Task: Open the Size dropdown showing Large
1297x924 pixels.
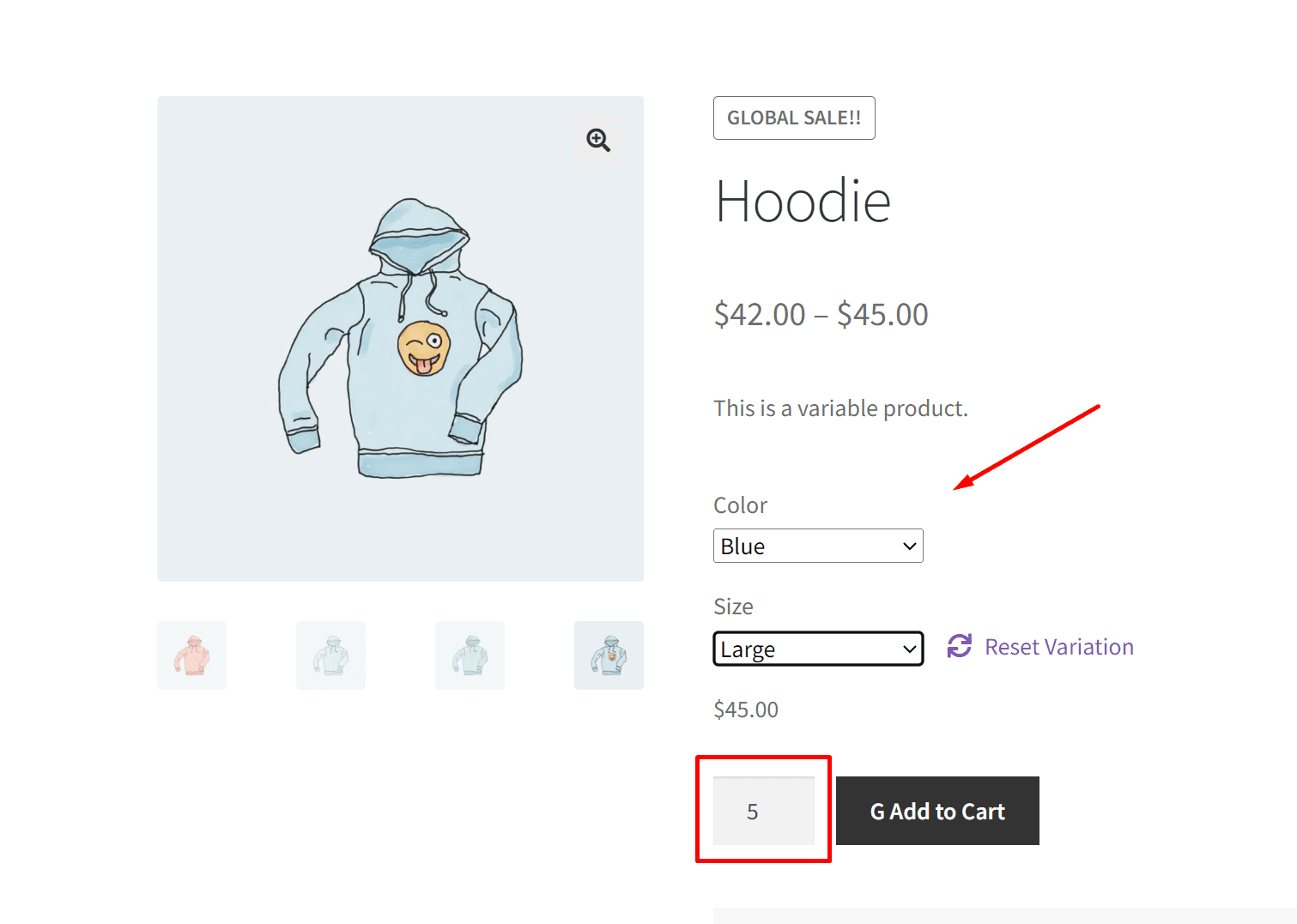Action: 818,649
